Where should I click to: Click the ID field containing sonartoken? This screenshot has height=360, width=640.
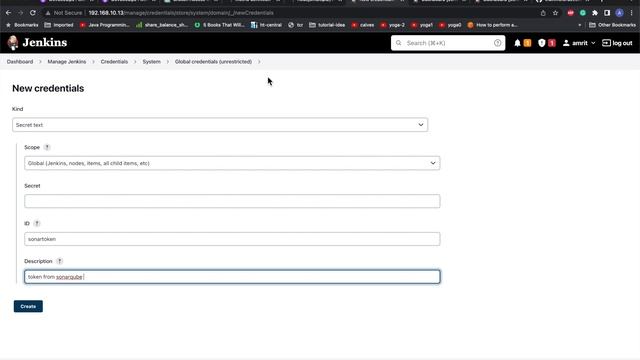tap(232, 239)
